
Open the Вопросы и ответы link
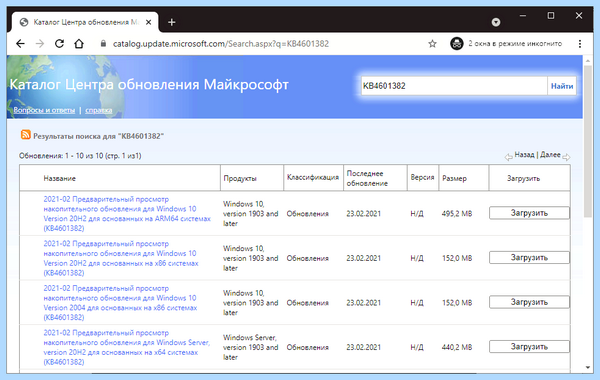pyautogui.click(x=44, y=110)
